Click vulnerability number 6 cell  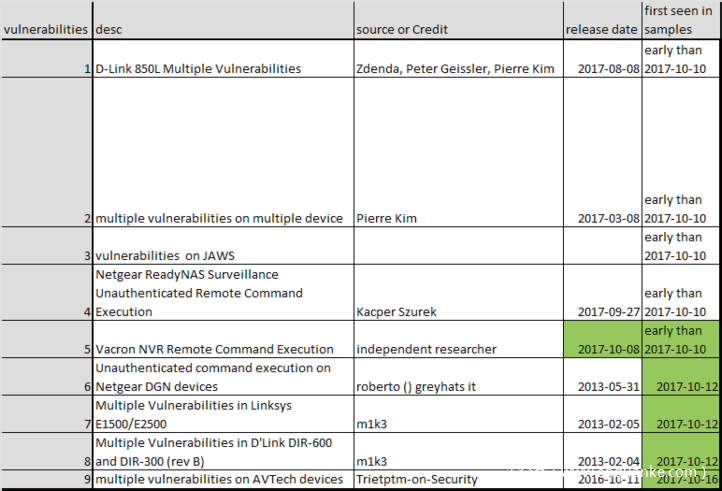pyautogui.click(x=47, y=377)
